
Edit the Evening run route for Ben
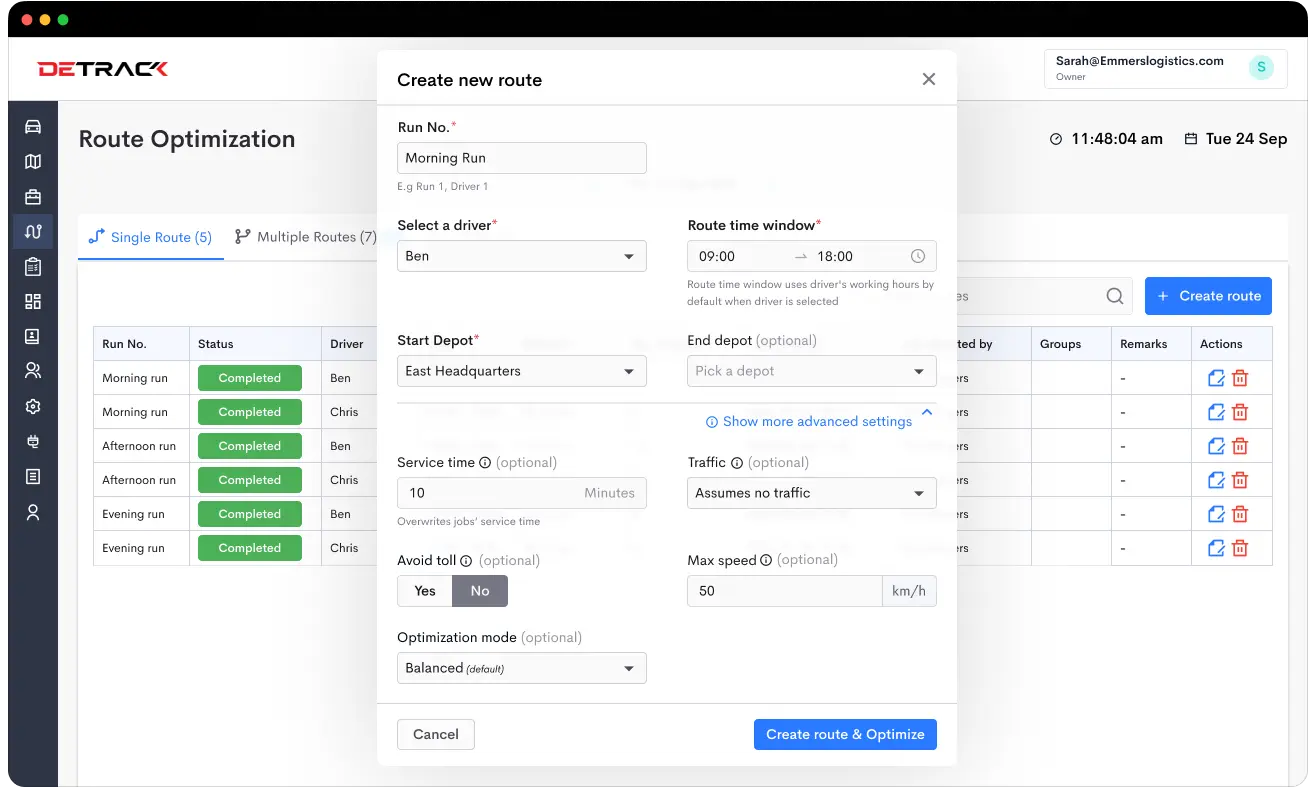(x=1216, y=514)
